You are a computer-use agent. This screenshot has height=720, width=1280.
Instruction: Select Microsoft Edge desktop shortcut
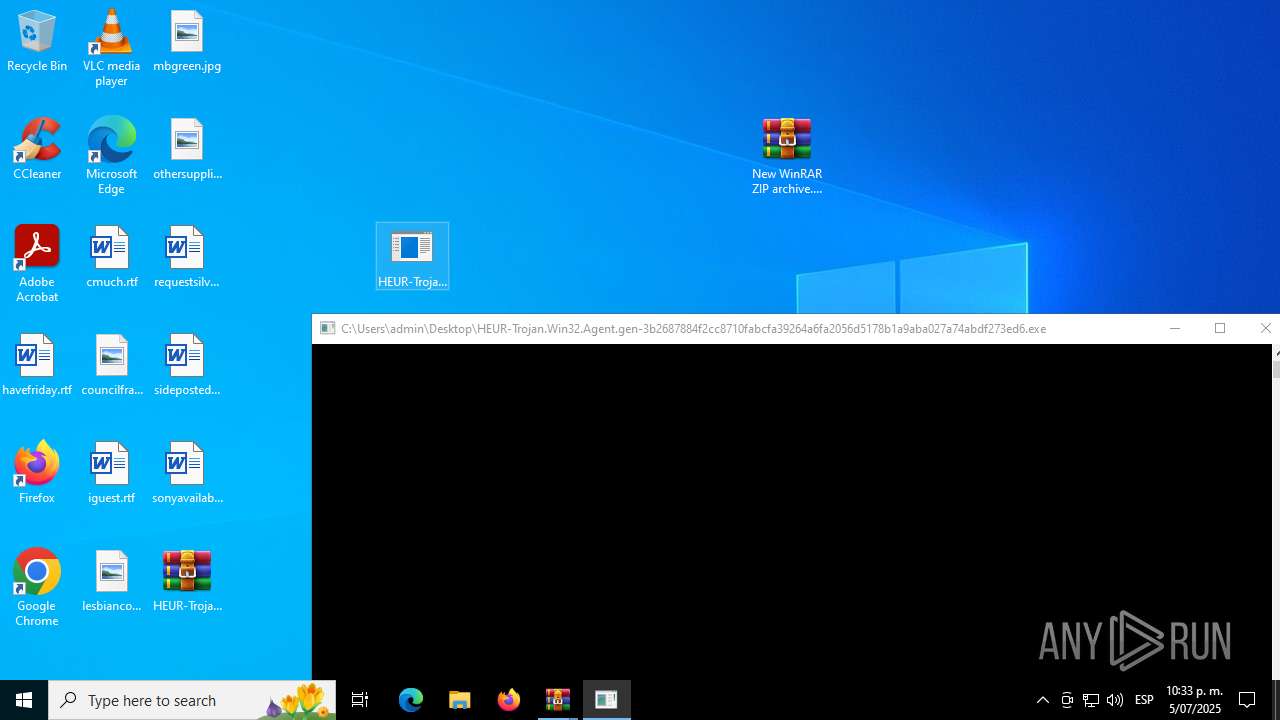111,156
